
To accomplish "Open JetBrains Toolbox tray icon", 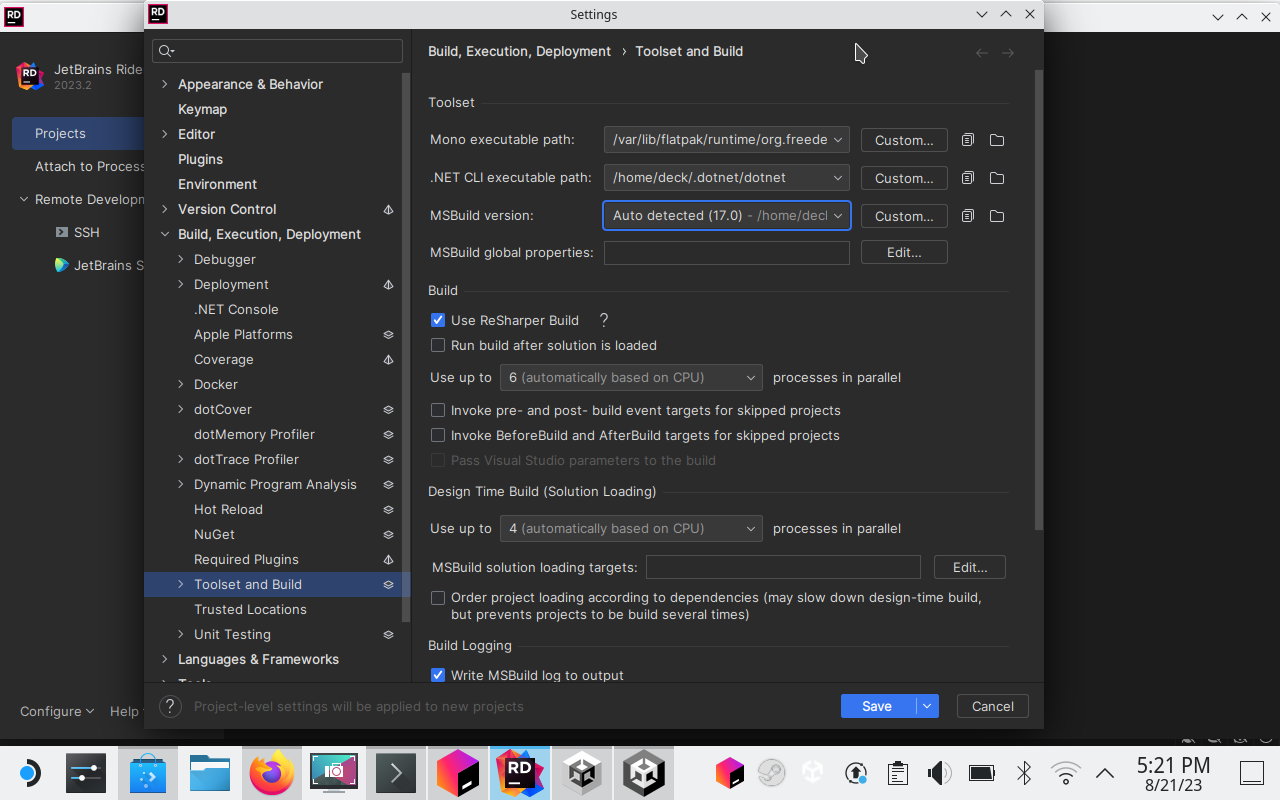I will (x=730, y=773).
